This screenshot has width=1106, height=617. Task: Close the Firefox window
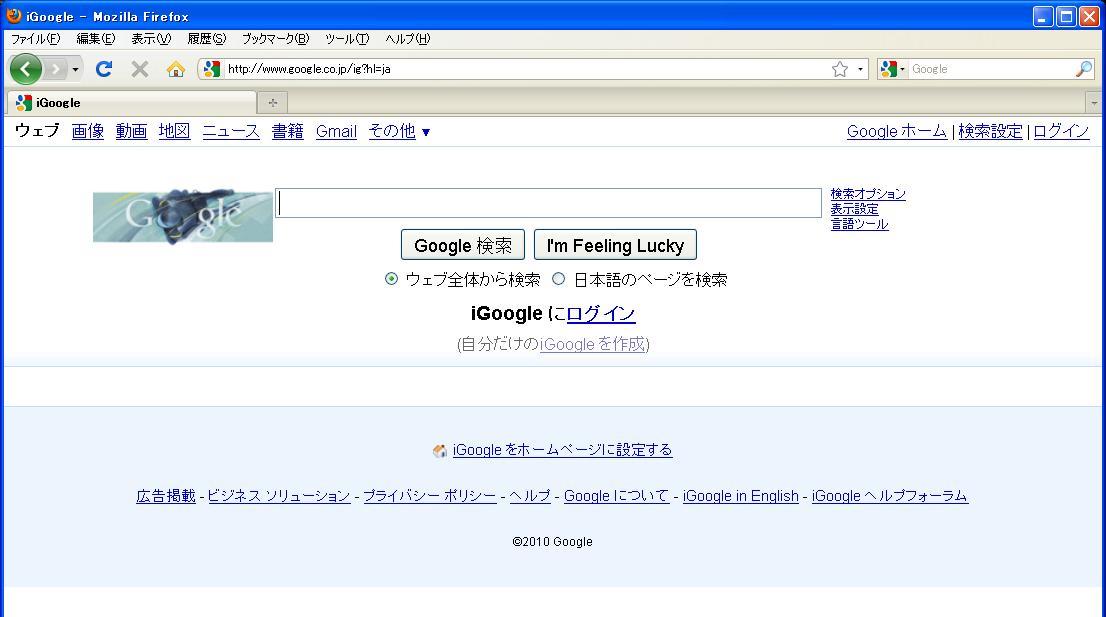[x=1090, y=16]
